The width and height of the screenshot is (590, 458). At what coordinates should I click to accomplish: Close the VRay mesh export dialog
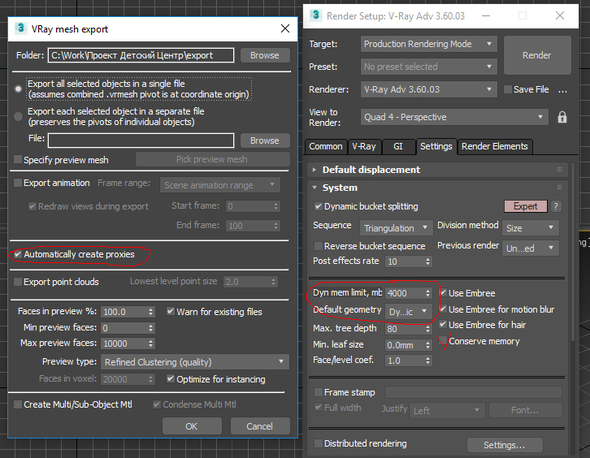(x=285, y=29)
